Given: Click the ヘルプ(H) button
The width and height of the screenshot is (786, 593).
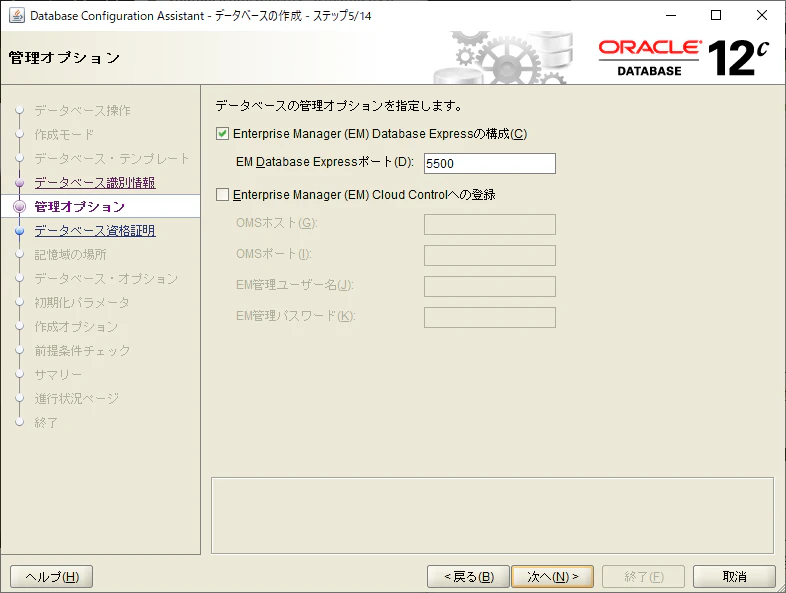Looking at the screenshot, I should click(52, 576).
